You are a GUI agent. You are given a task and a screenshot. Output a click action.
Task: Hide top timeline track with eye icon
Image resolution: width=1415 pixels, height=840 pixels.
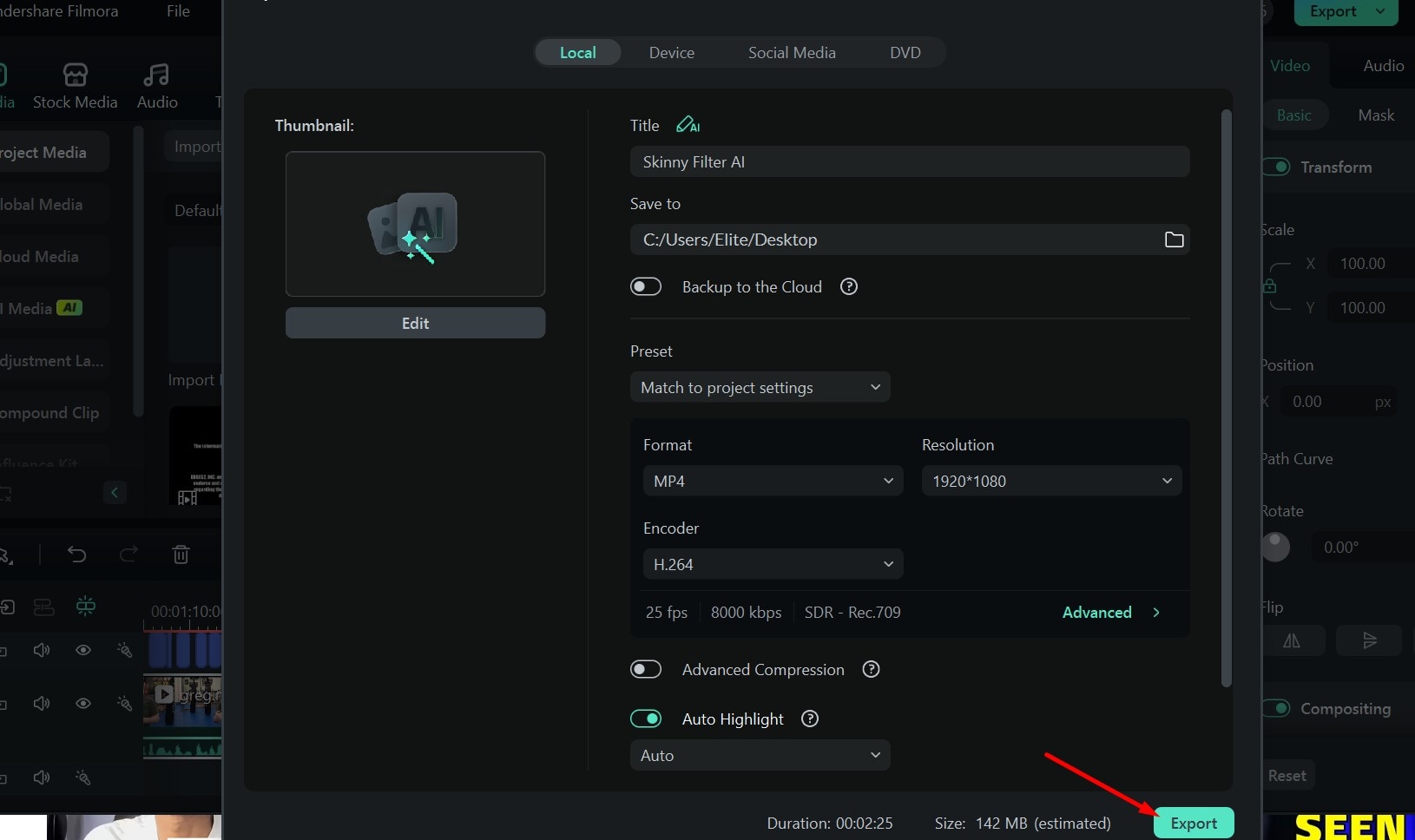83,650
